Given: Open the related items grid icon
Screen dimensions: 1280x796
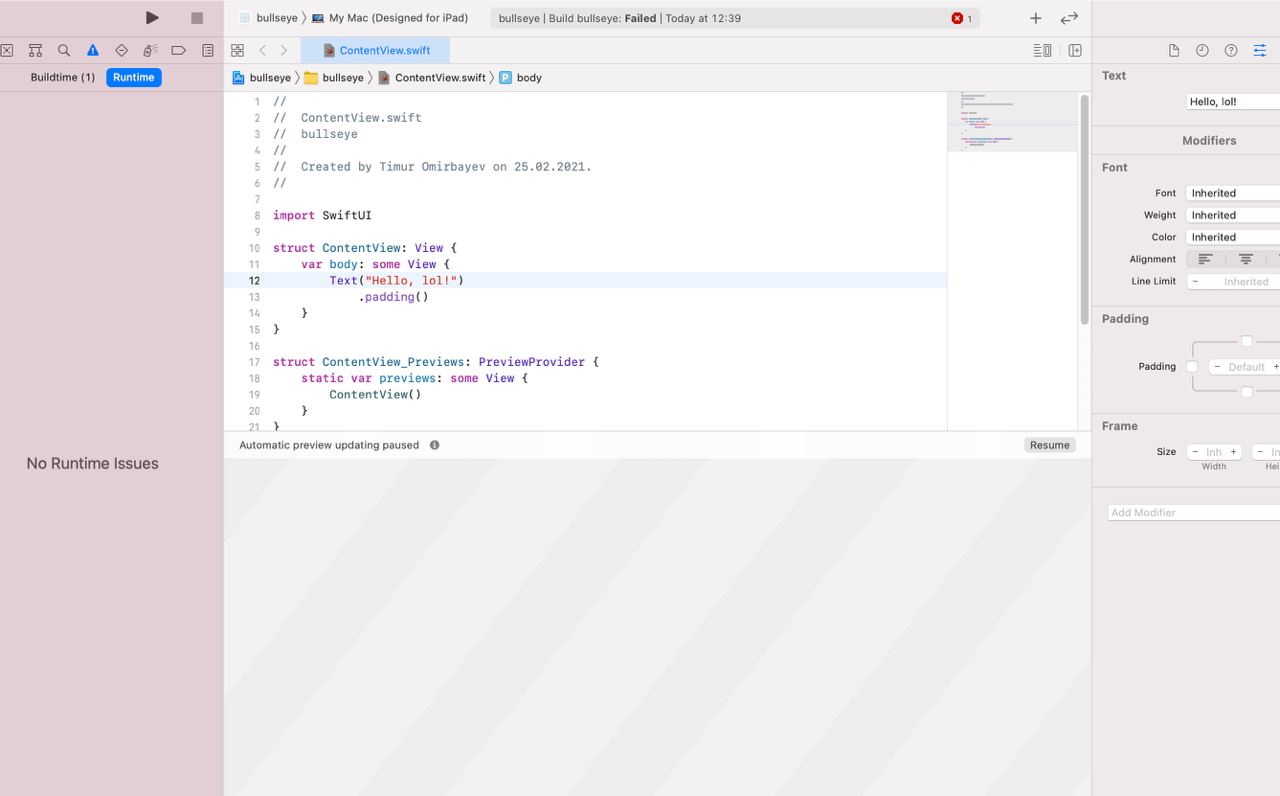Looking at the screenshot, I should pos(237,50).
